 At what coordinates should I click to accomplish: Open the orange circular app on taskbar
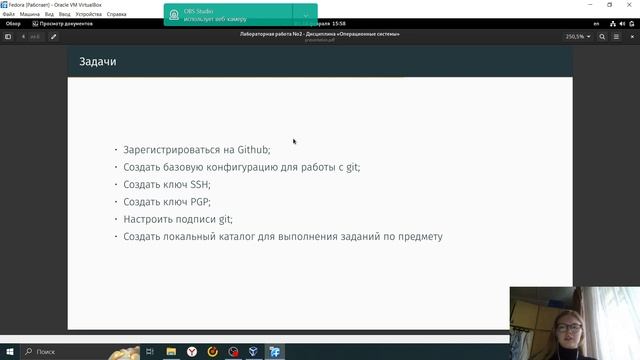(213, 351)
